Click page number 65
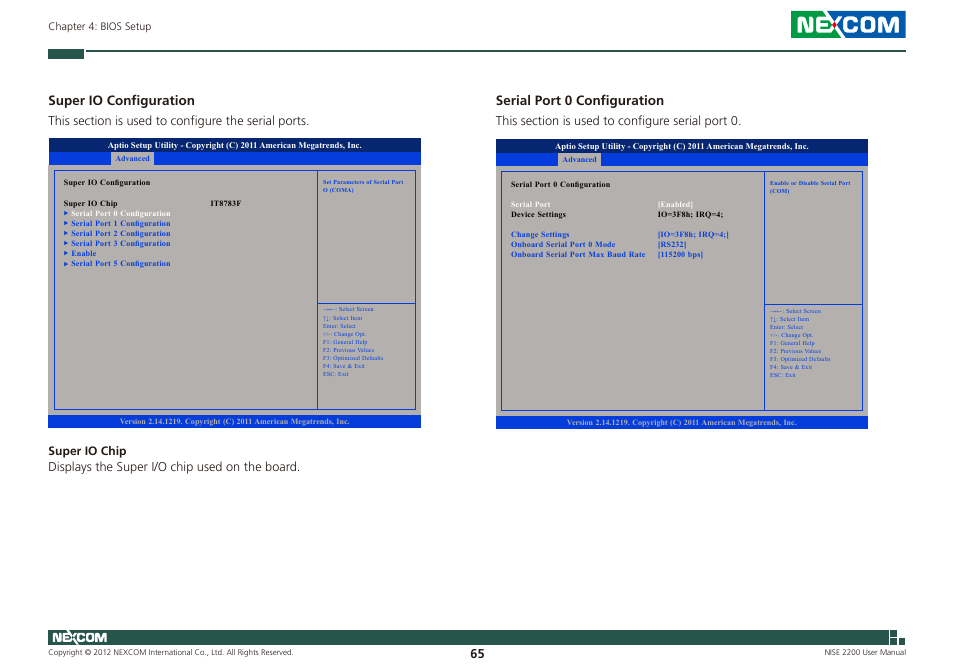The width and height of the screenshot is (954, 672). pyautogui.click(x=477, y=654)
